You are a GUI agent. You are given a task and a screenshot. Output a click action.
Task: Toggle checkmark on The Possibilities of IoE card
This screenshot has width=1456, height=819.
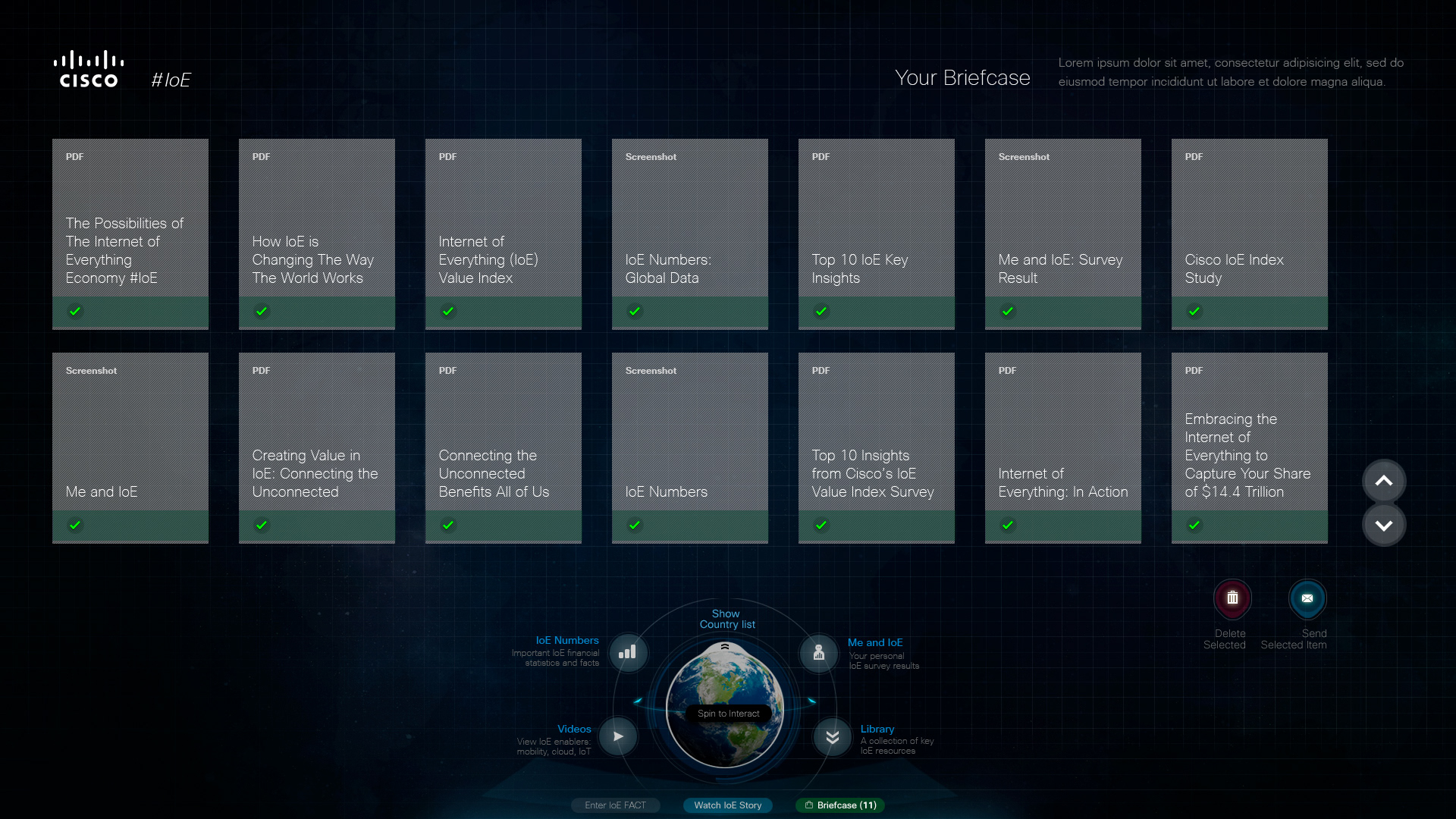coord(75,311)
